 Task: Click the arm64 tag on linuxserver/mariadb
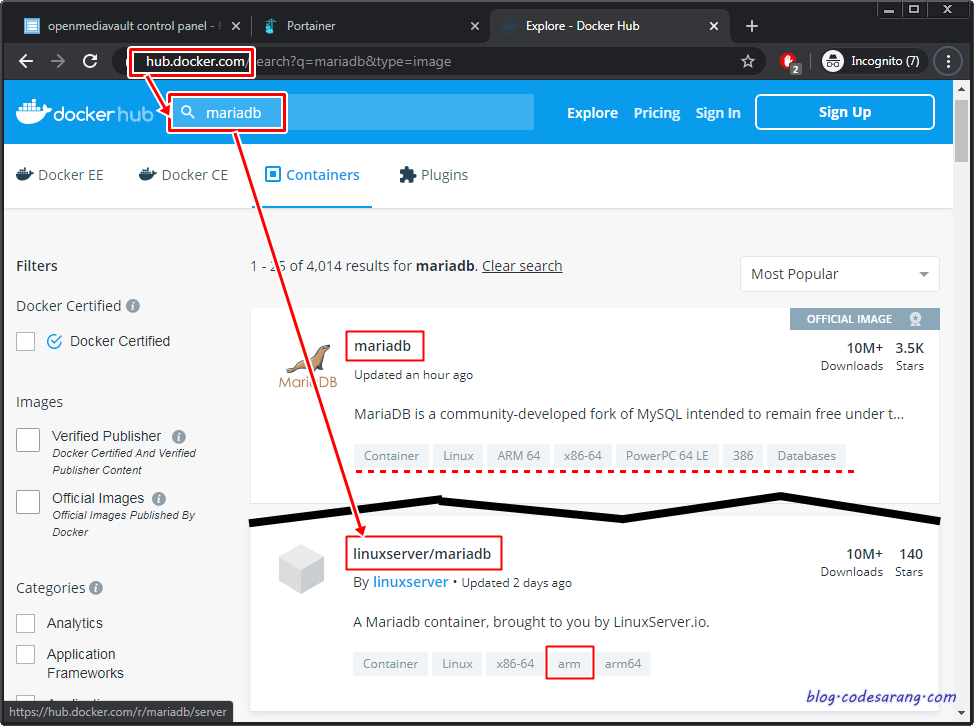tap(623, 664)
